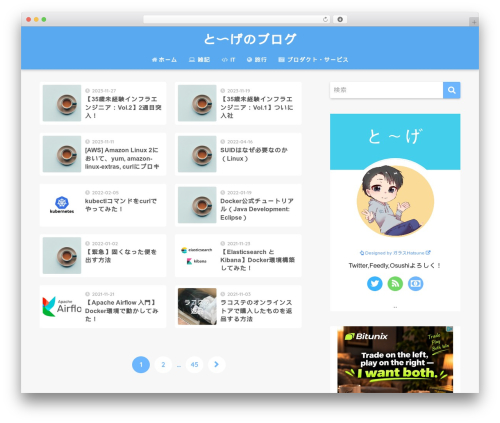Click coffee thumbnail of AWS Amazon Linux article
This screenshot has height=423, width=500.
coord(62,154)
